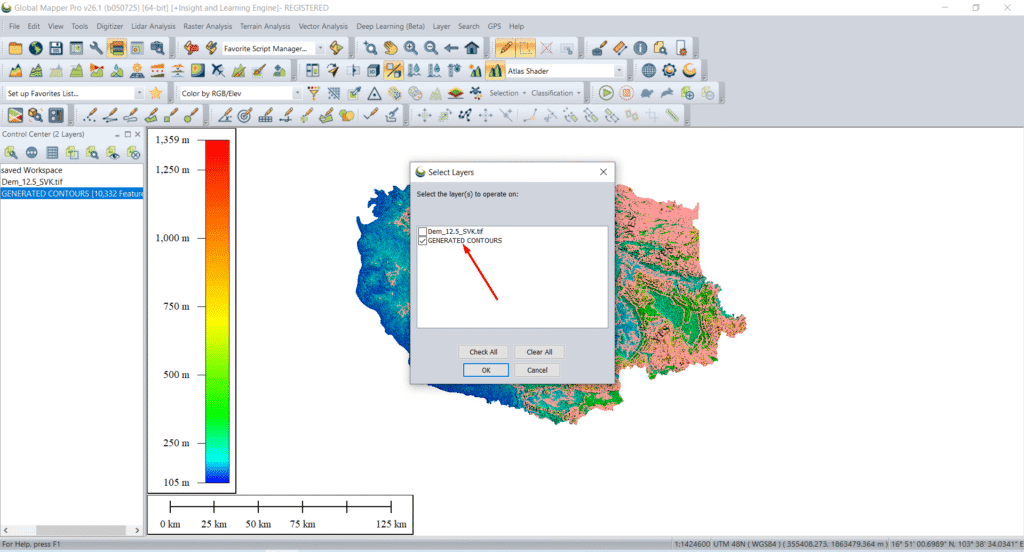Go back to previous view with arrow
Viewport: 1024px width, 552px height.
(451, 48)
